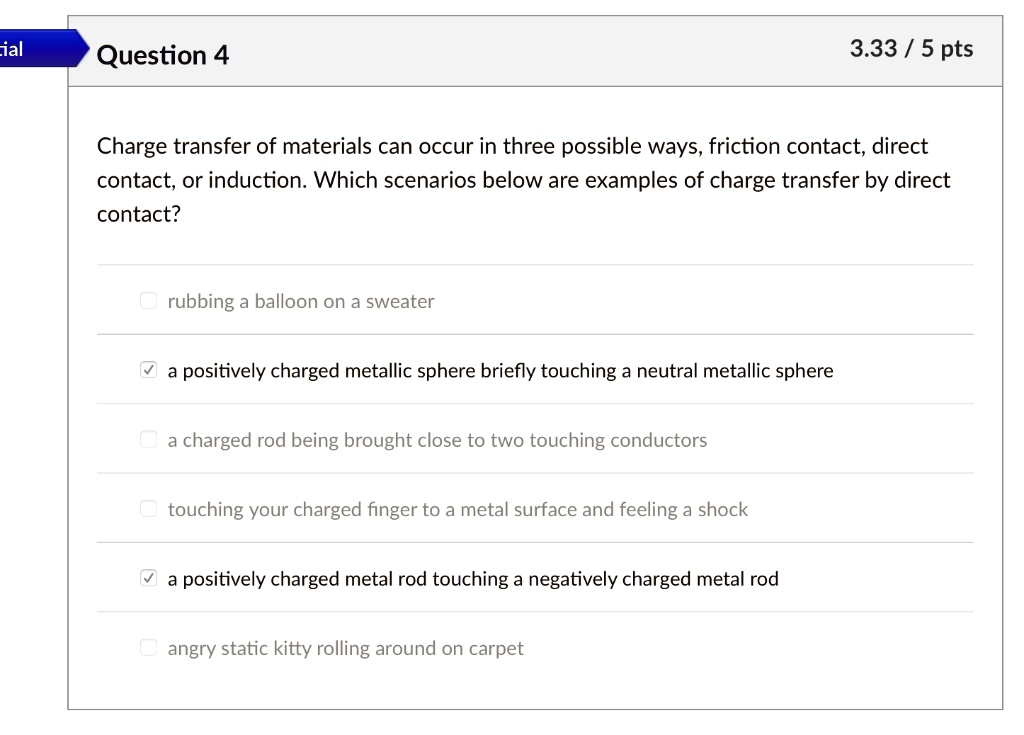Select the metallic sphere answer text
The height and width of the screenshot is (735, 1024).
pos(500,370)
